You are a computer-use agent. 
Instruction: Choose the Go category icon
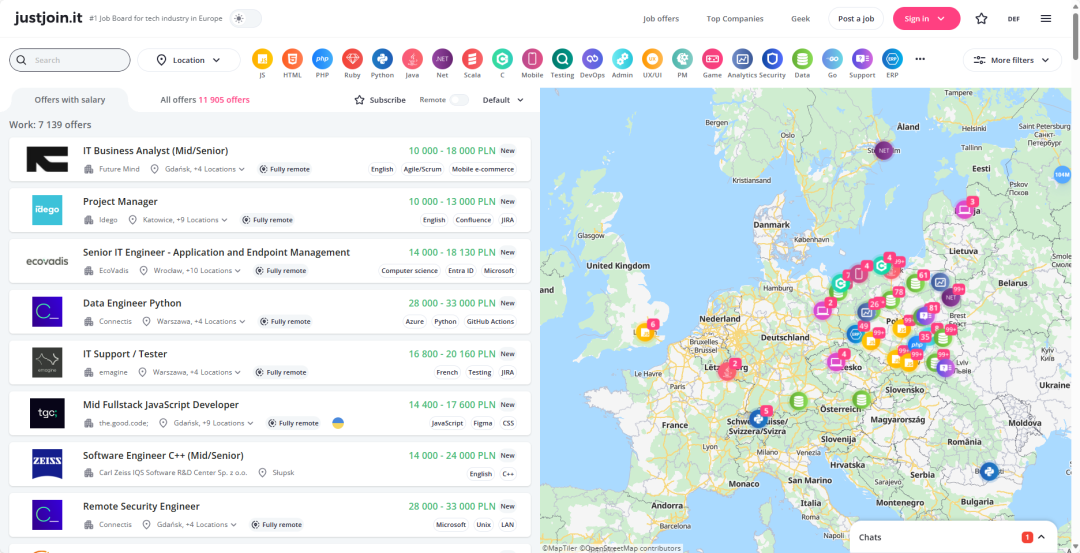point(832,59)
